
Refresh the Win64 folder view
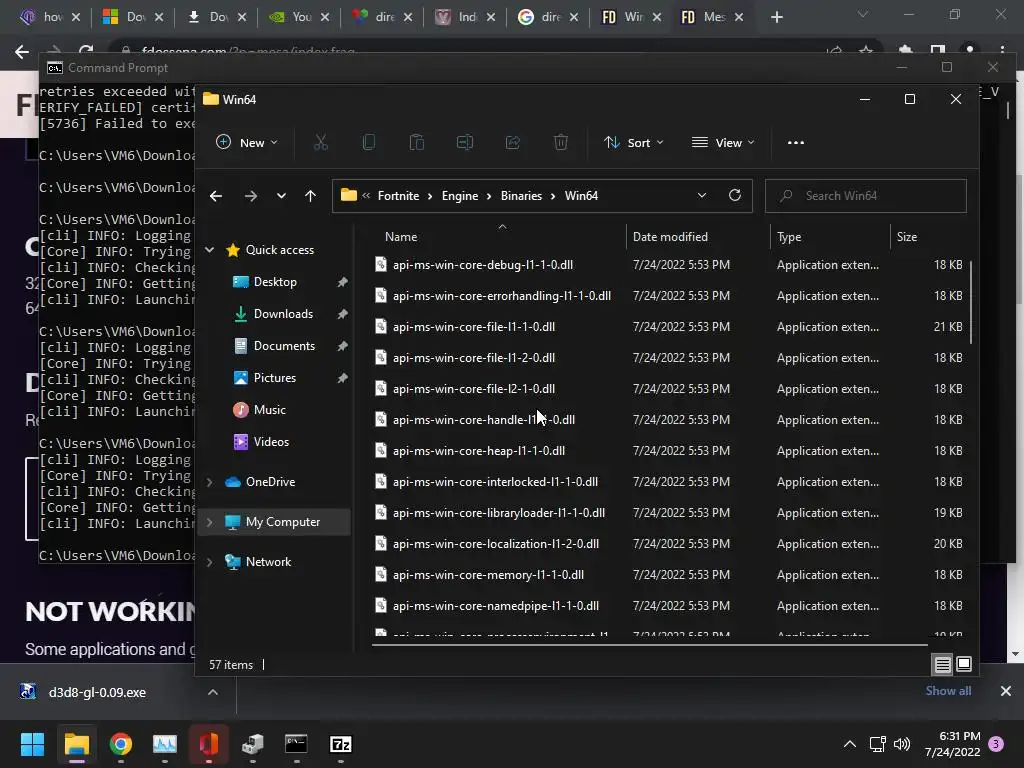click(x=735, y=195)
